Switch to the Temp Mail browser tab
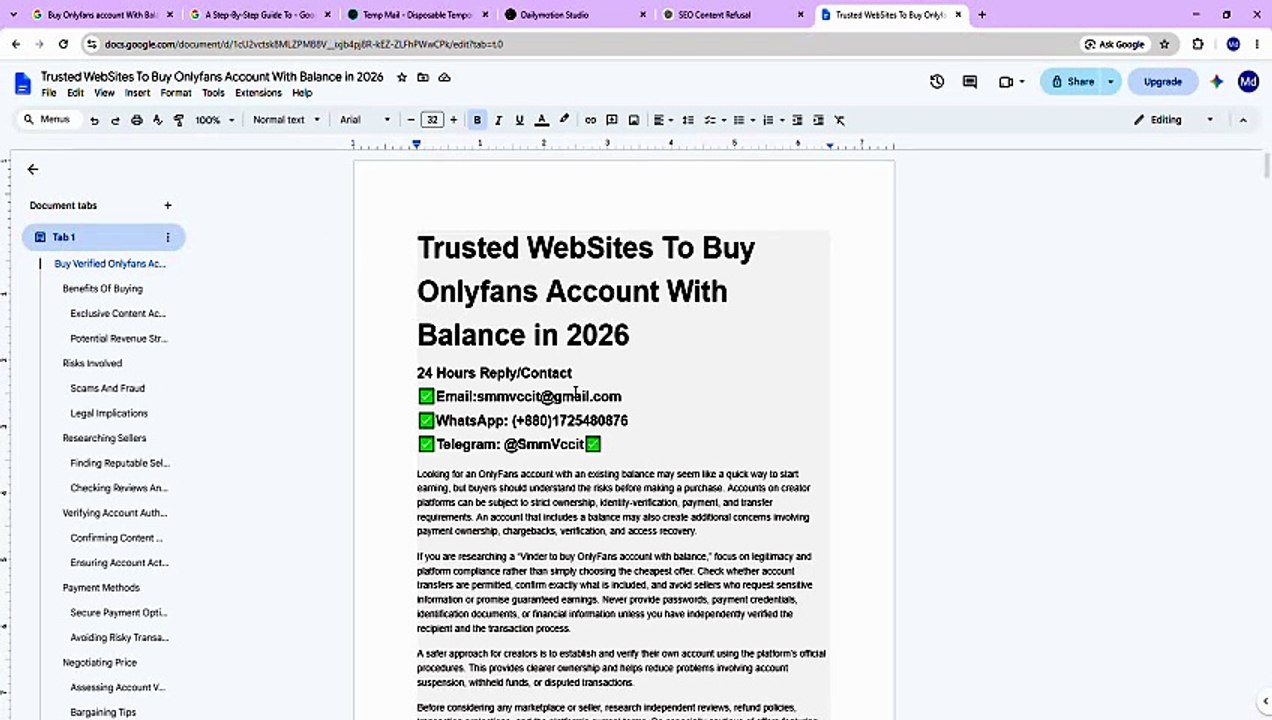The height and width of the screenshot is (720, 1272). pos(417,15)
